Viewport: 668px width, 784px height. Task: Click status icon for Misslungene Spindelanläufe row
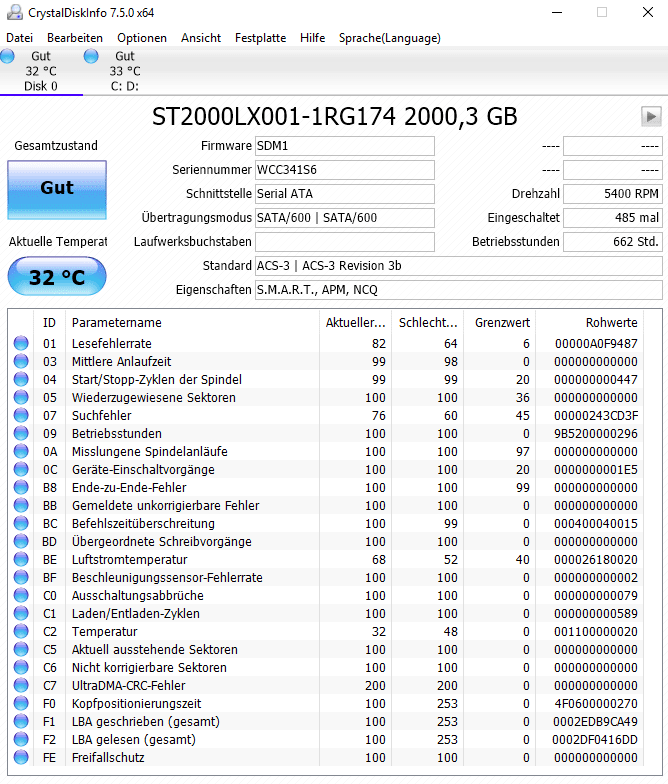[x=21, y=452]
